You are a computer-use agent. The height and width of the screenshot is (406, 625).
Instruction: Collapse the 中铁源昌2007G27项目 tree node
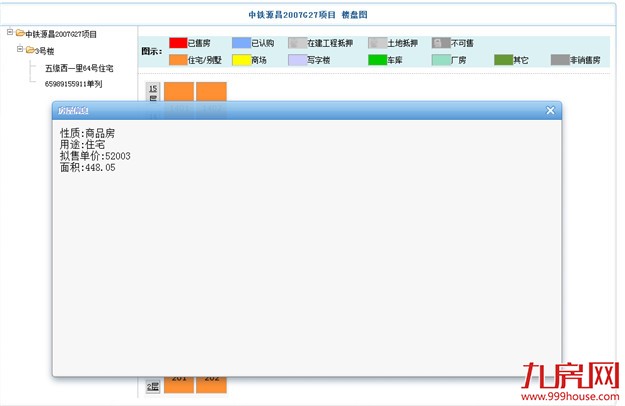[x=10, y=32]
